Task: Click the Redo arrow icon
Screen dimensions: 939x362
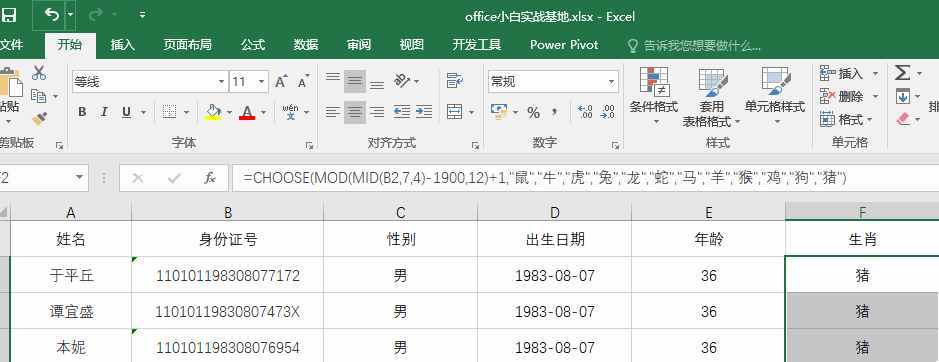Action: [96, 15]
